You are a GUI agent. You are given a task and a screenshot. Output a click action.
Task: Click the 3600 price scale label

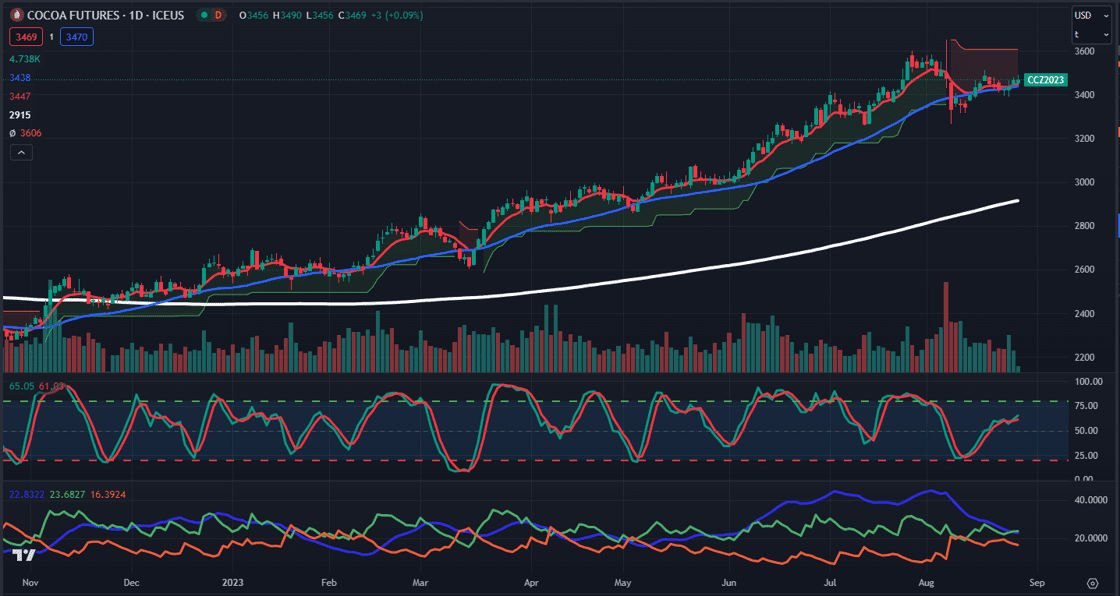pyautogui.click(x=1085, y=51)
